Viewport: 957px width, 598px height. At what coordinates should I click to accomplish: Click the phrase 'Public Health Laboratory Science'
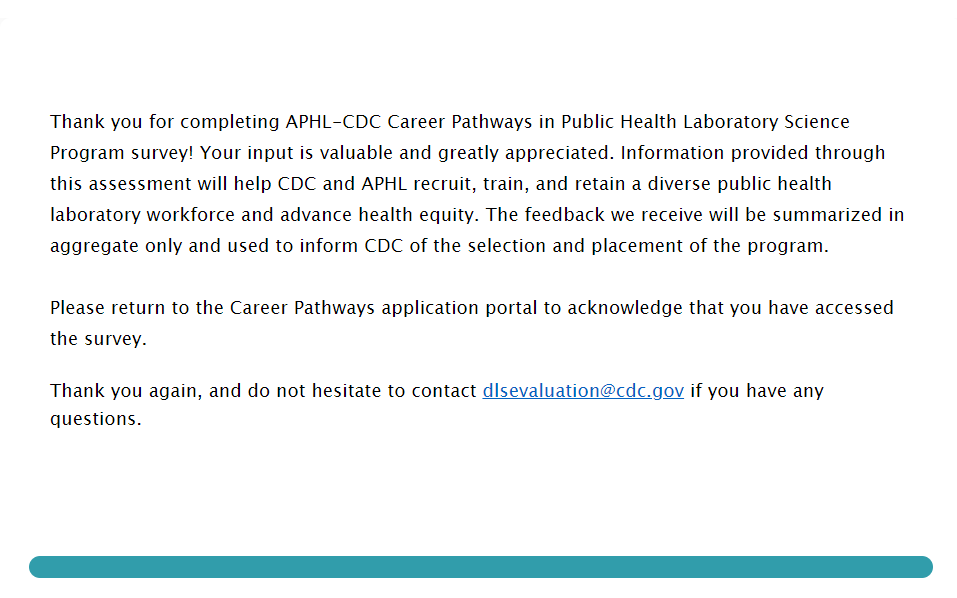pyautogui.click(x=705, y=122)
